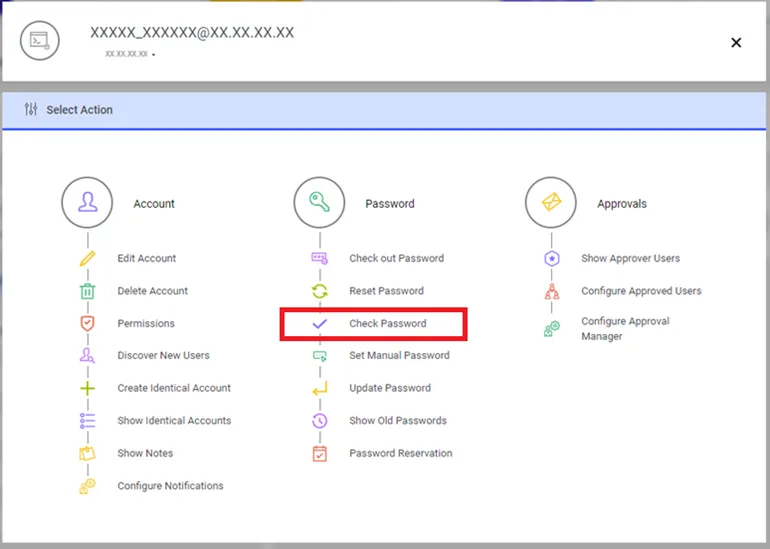Image resolution: width=770 pixels, height=549 pixels.
Task: Click the list icon for Show Identical Accounts
Action: (x=87, y=420)
